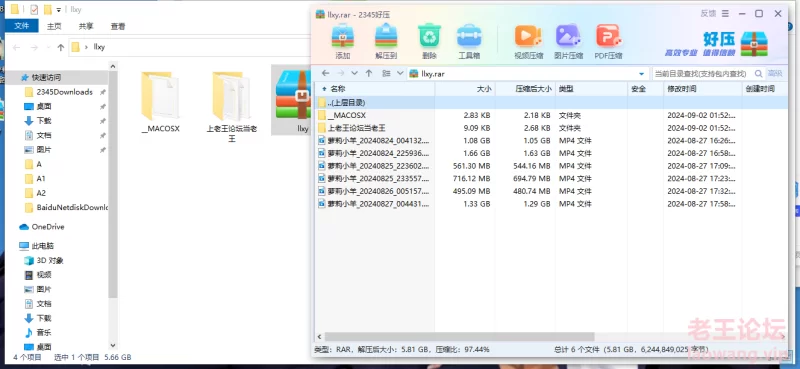Click the llxy.rar path field in 好压
The image size is (800, 369).
coord(528,74)
